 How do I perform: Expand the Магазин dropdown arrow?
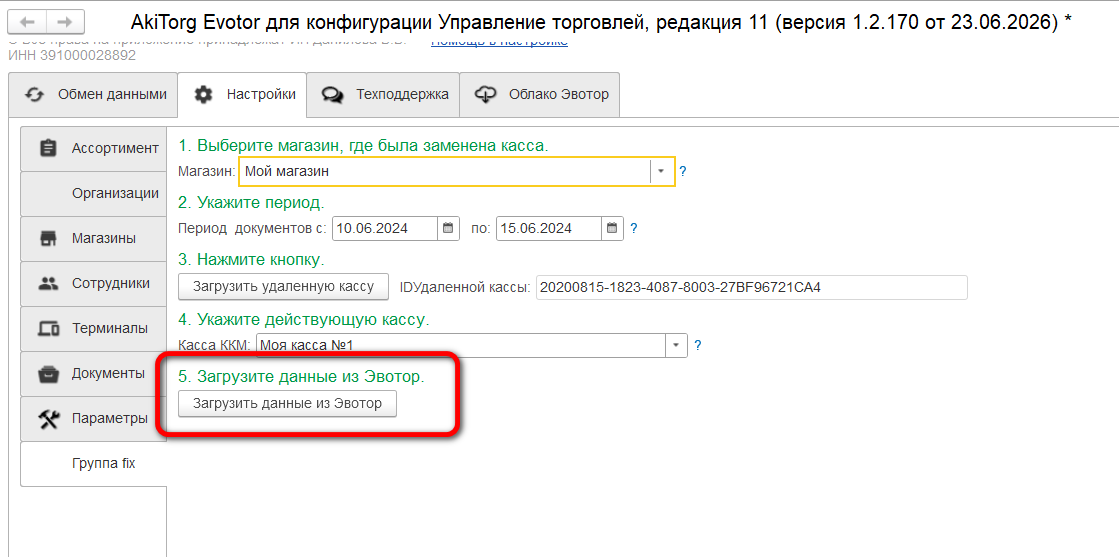click(662, 171)
